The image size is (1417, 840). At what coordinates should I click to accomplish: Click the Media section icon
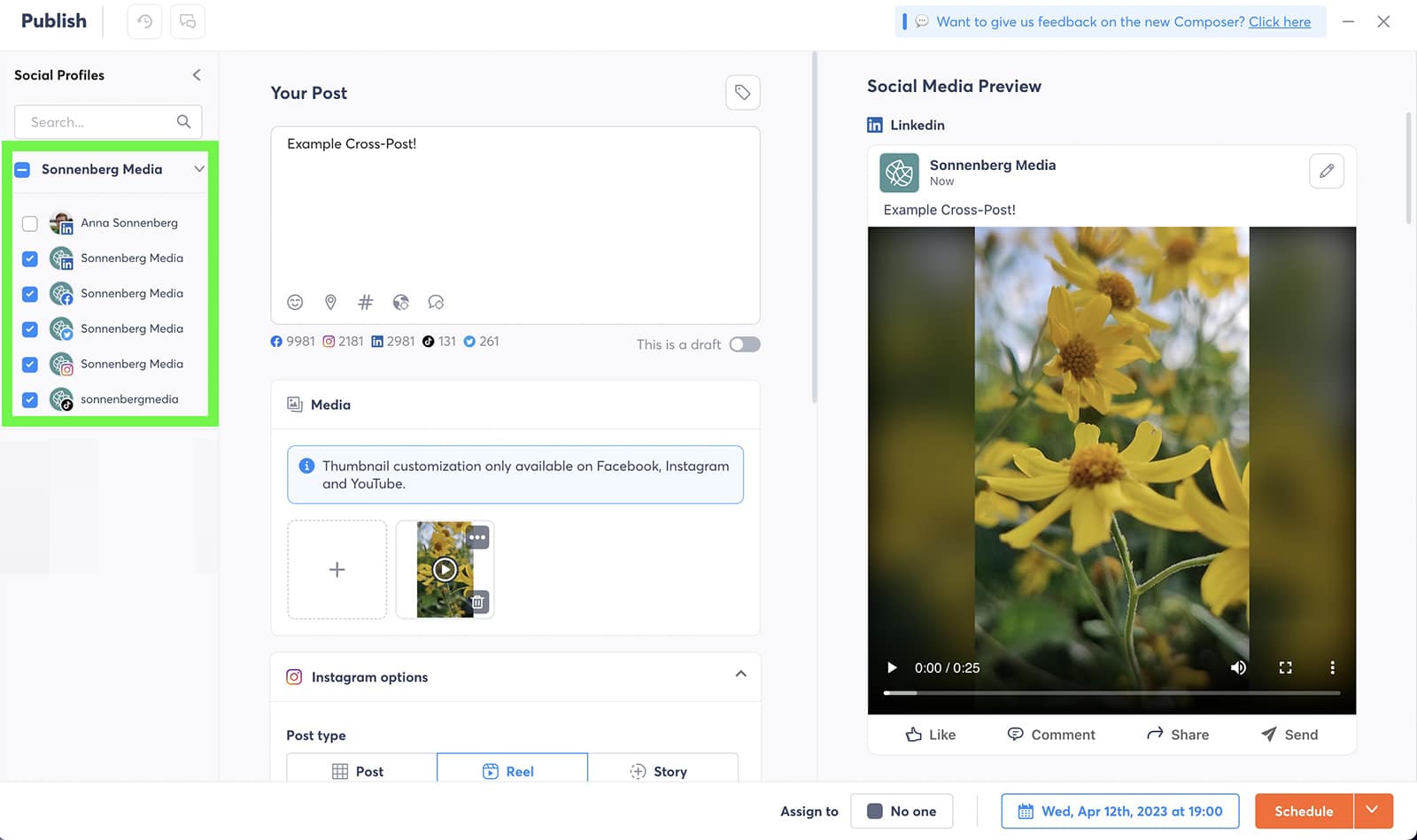(295, 405)
